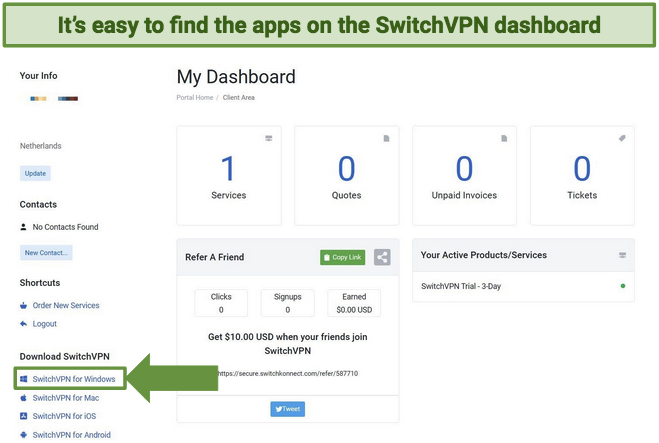Click the green Copy Link button

[x=343, y=257]
